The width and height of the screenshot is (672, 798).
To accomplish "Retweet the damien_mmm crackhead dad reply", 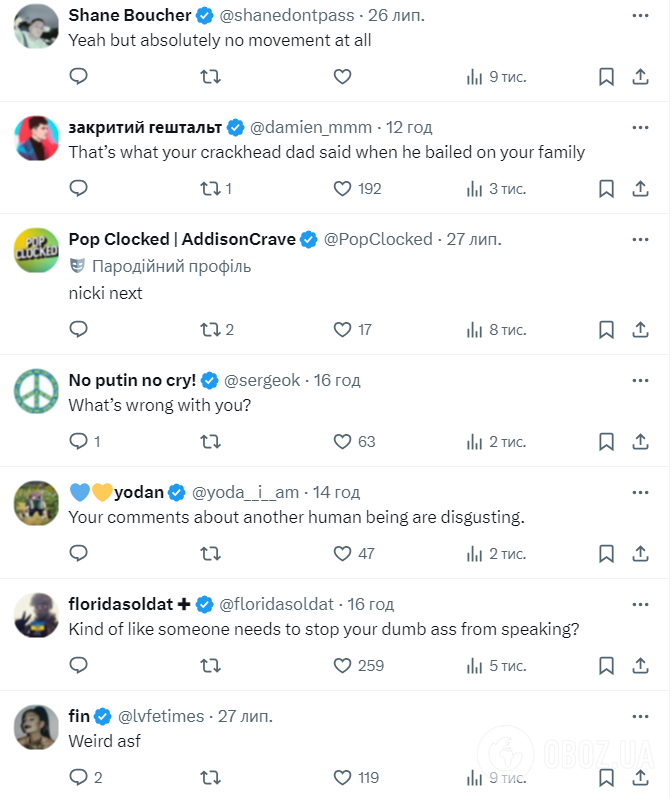I will click(211, 188).
